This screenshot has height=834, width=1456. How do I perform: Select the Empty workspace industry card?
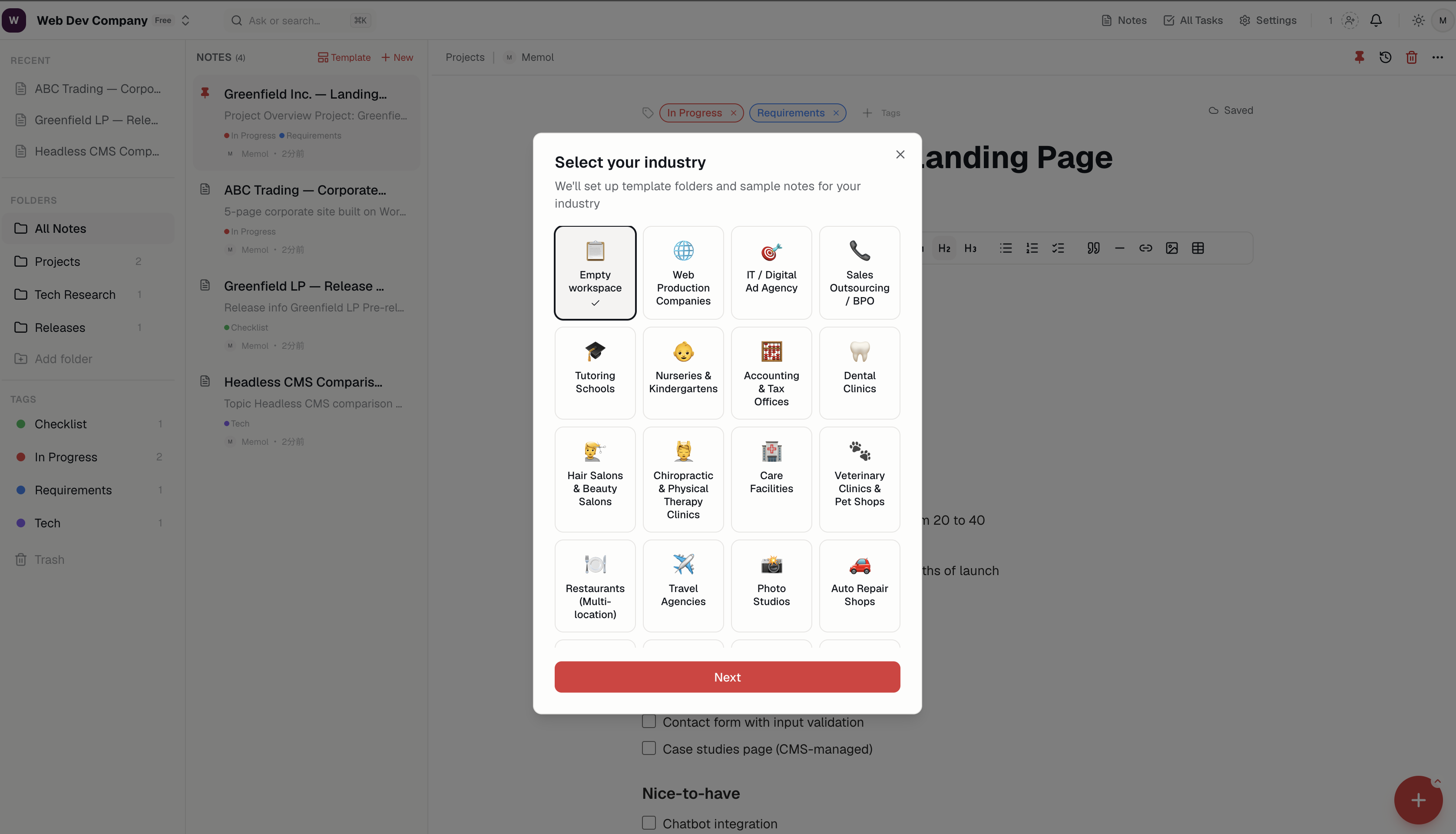595,273
